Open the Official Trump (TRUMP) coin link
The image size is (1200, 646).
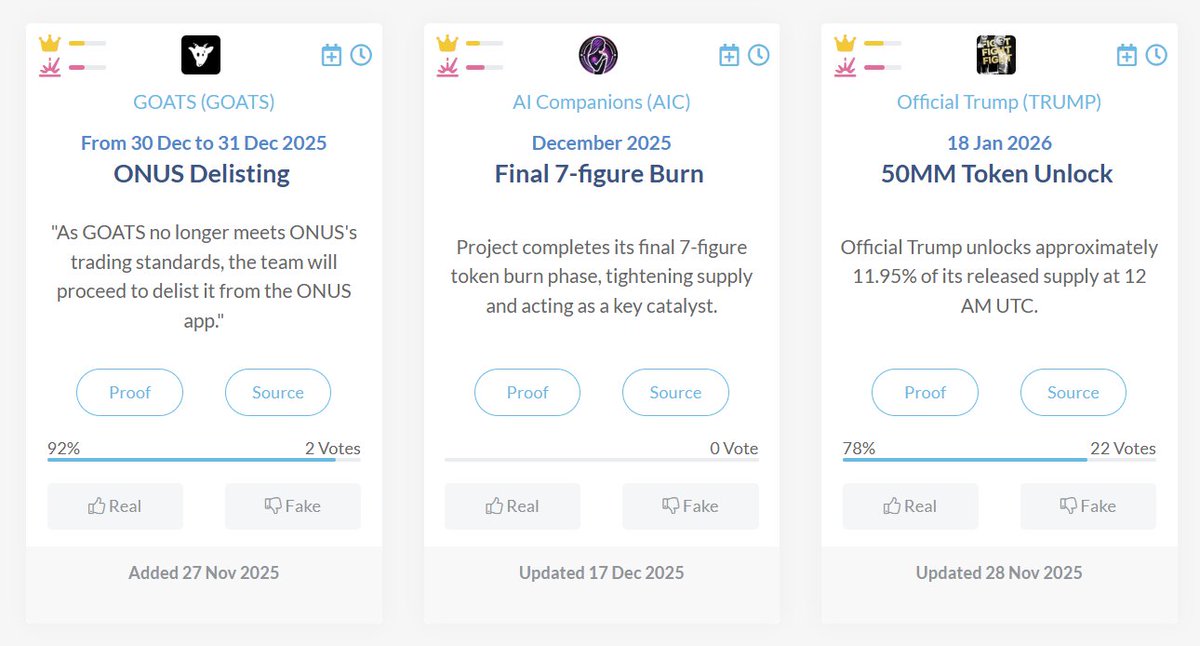tap(999, 102)
